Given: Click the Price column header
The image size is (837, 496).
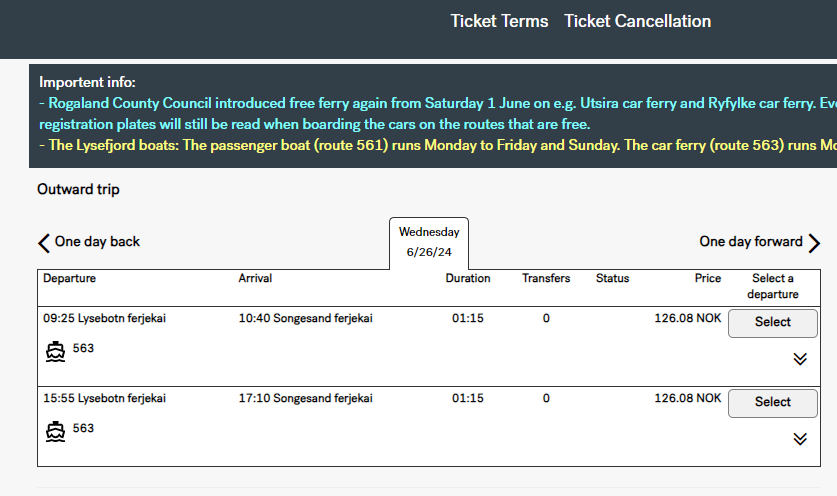Looking at the screenshot, I should tap(708, 278).
